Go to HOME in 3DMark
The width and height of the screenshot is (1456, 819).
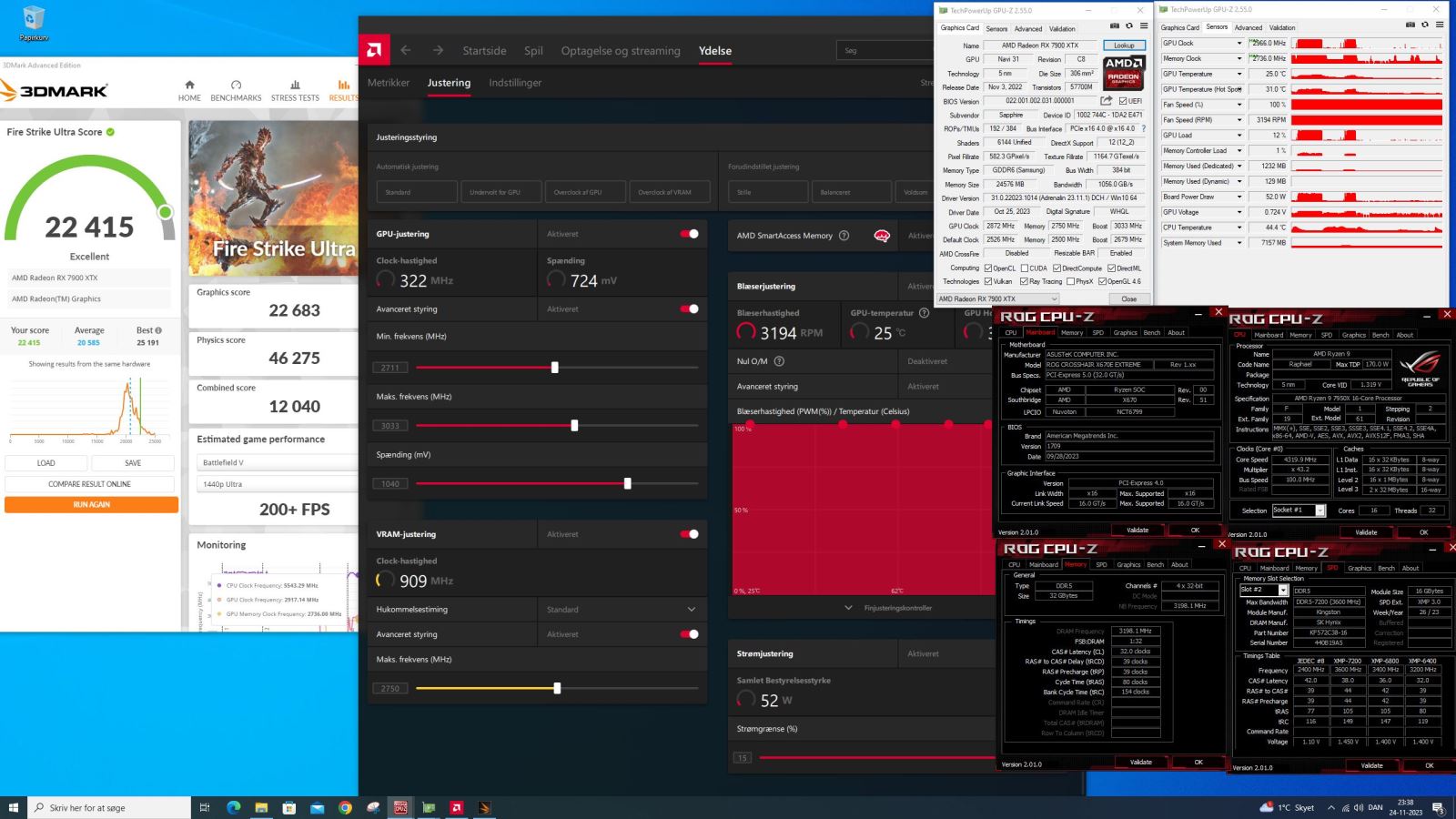[x=189, y=90]
